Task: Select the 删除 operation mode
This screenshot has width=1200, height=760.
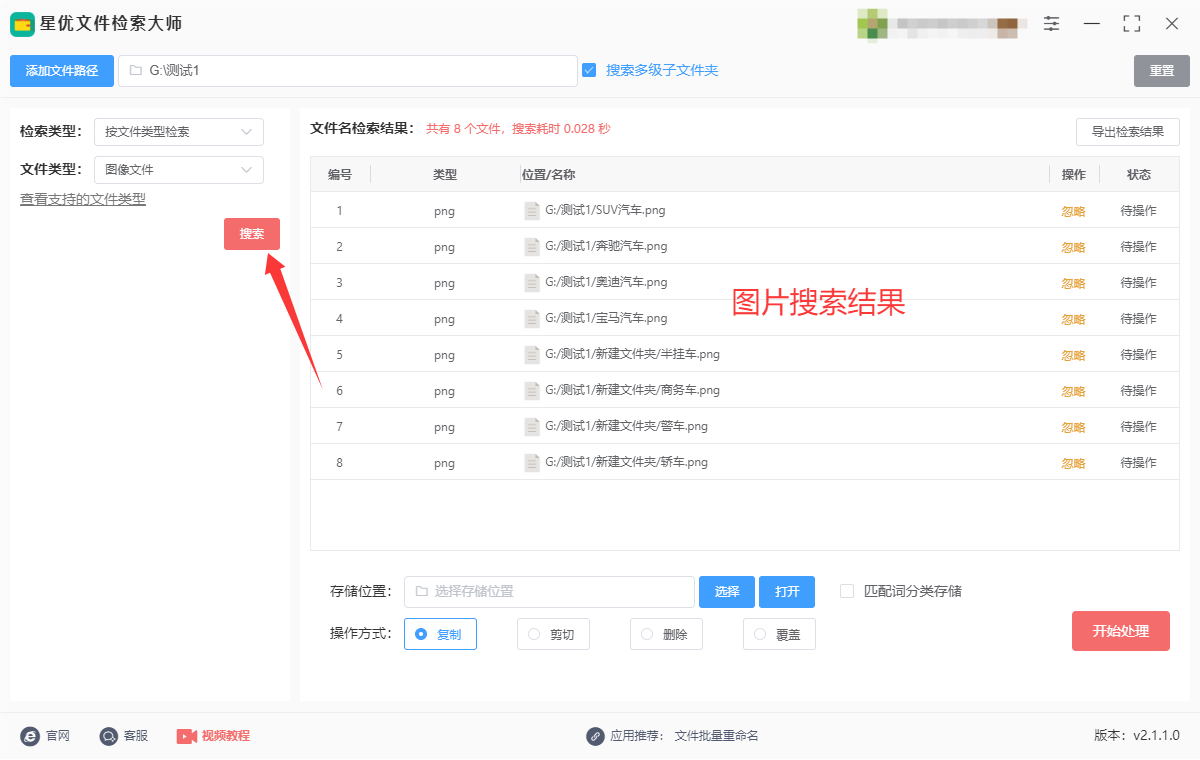Action: (666, 634)
